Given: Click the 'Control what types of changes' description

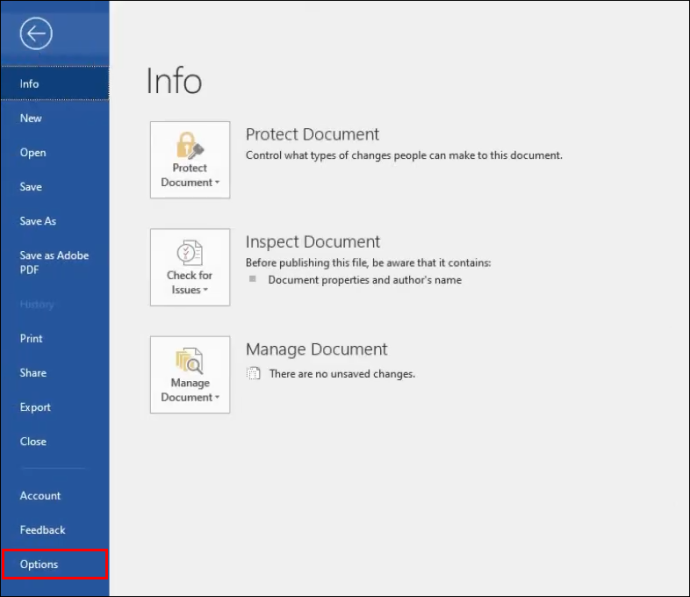Looking at the screenshot, I should [404, 155].
